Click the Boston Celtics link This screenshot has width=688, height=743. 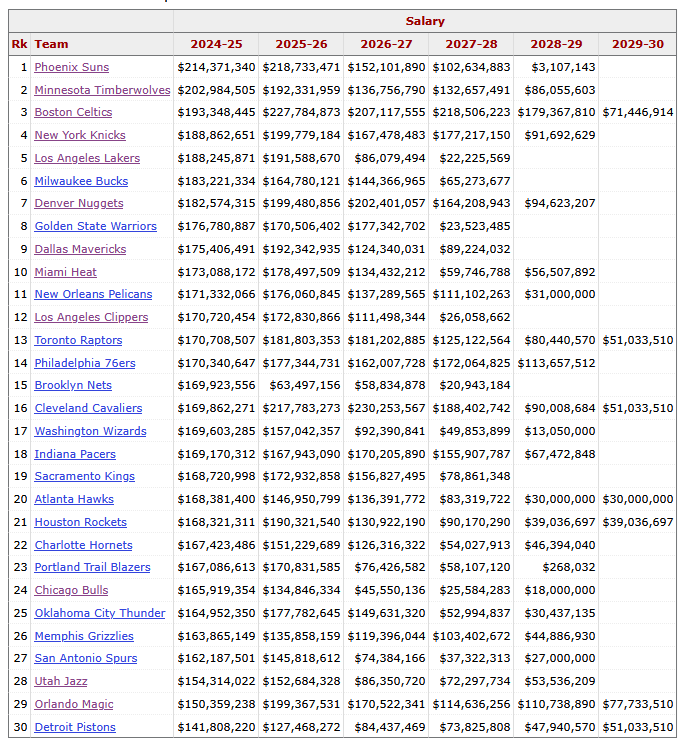pos(73,112)
